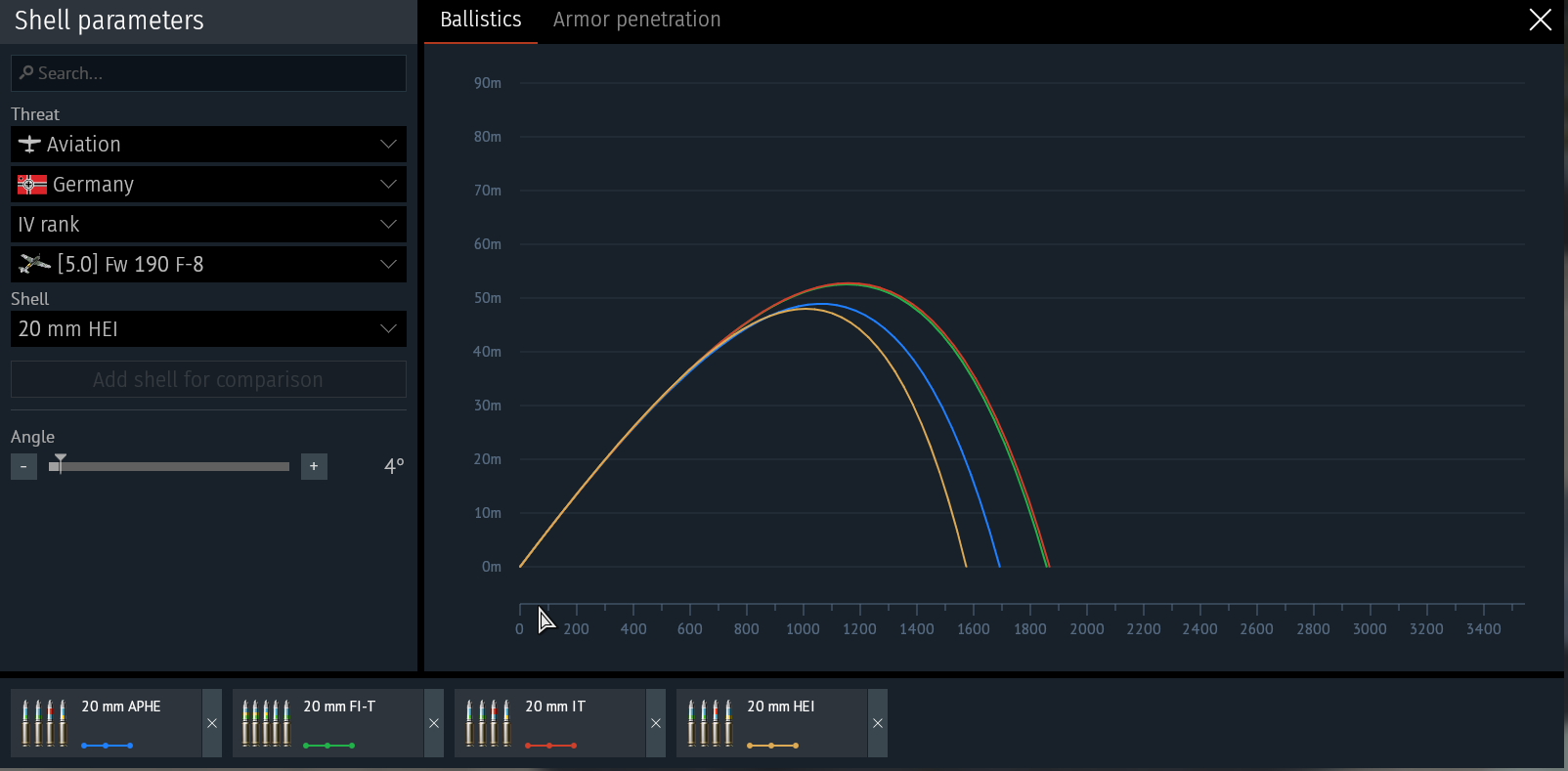Remove 20 mm APHE shell from comparison
Image resolution: width=1568 pixels, height=771 pixels.
point(212,723)
